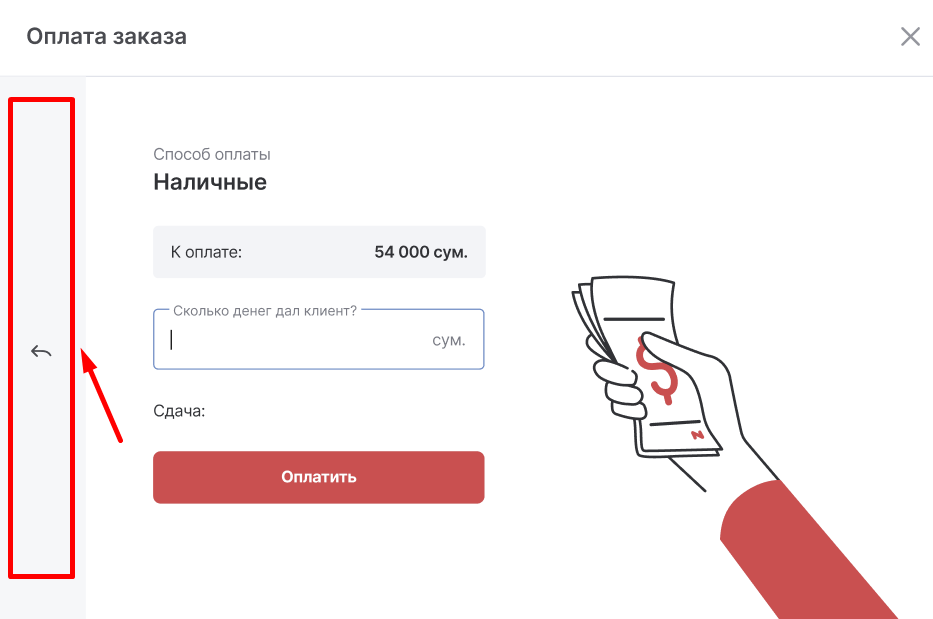This screenshot has height=619, width=933.
Task: Close the Оплата заказа dialog
Action: 910,38
